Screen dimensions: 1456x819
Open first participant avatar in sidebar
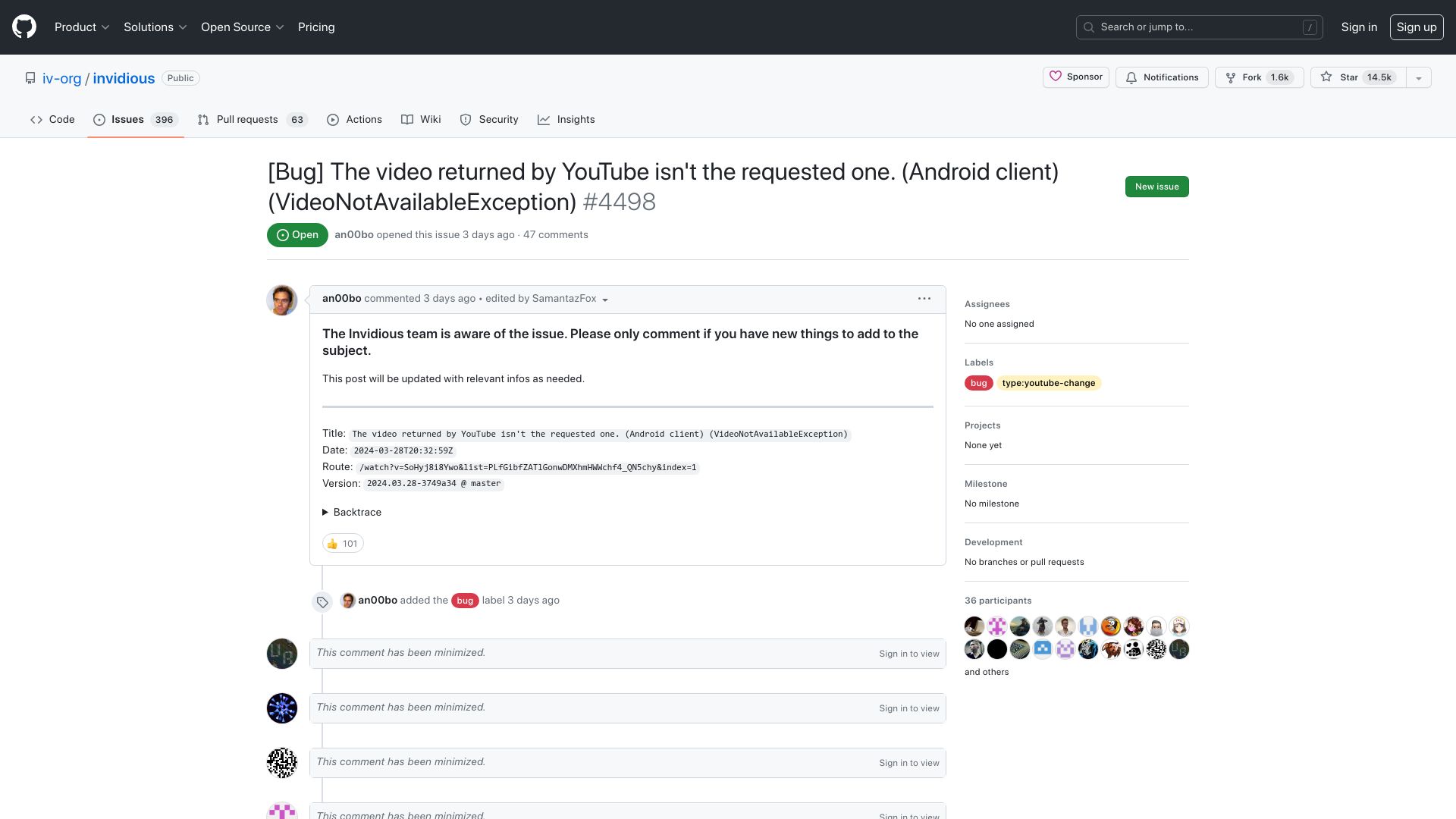(974, 626)
